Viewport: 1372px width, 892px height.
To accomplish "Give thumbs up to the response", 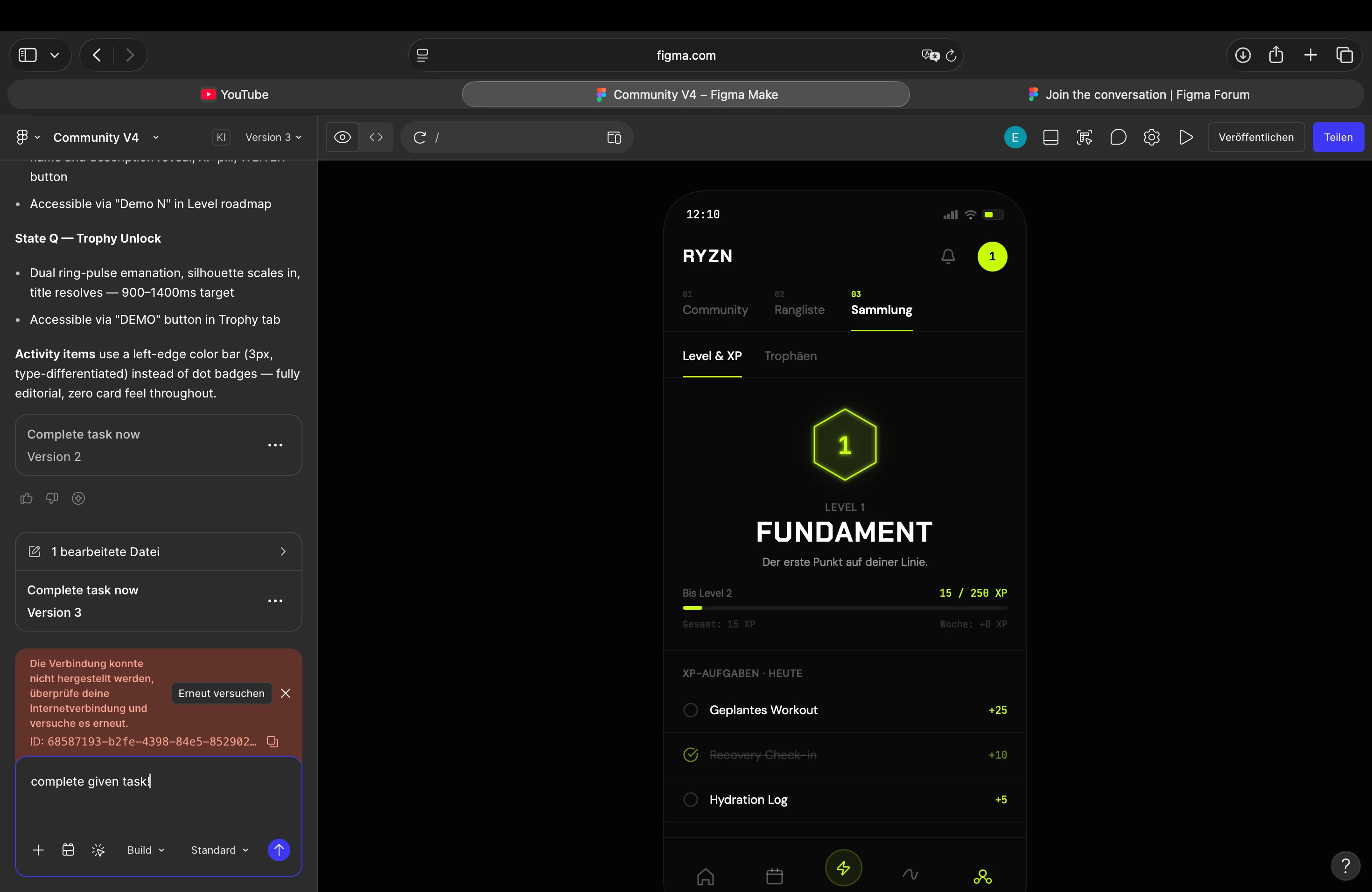I will [x=27, y=498].
